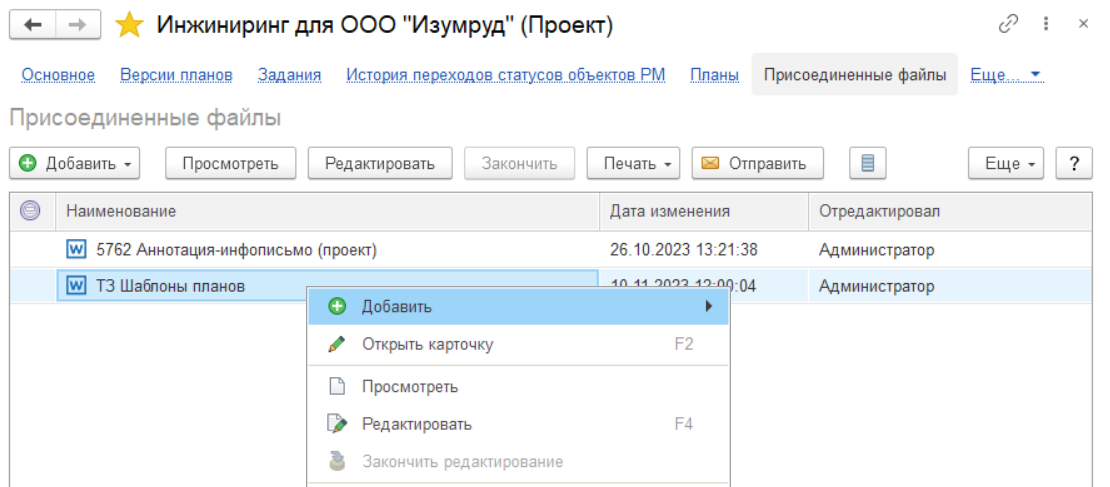Click the yellow star favorites icon
This screenshot has width=1110, height=487.
[x=130, y=26]
